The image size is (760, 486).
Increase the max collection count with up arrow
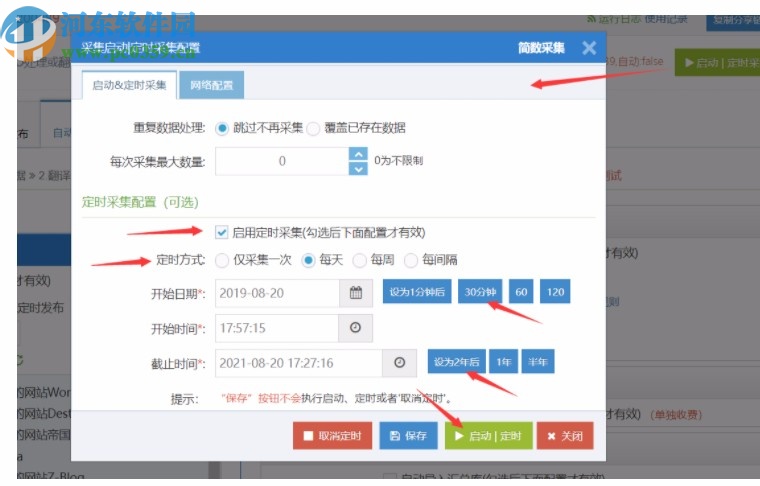358,154
